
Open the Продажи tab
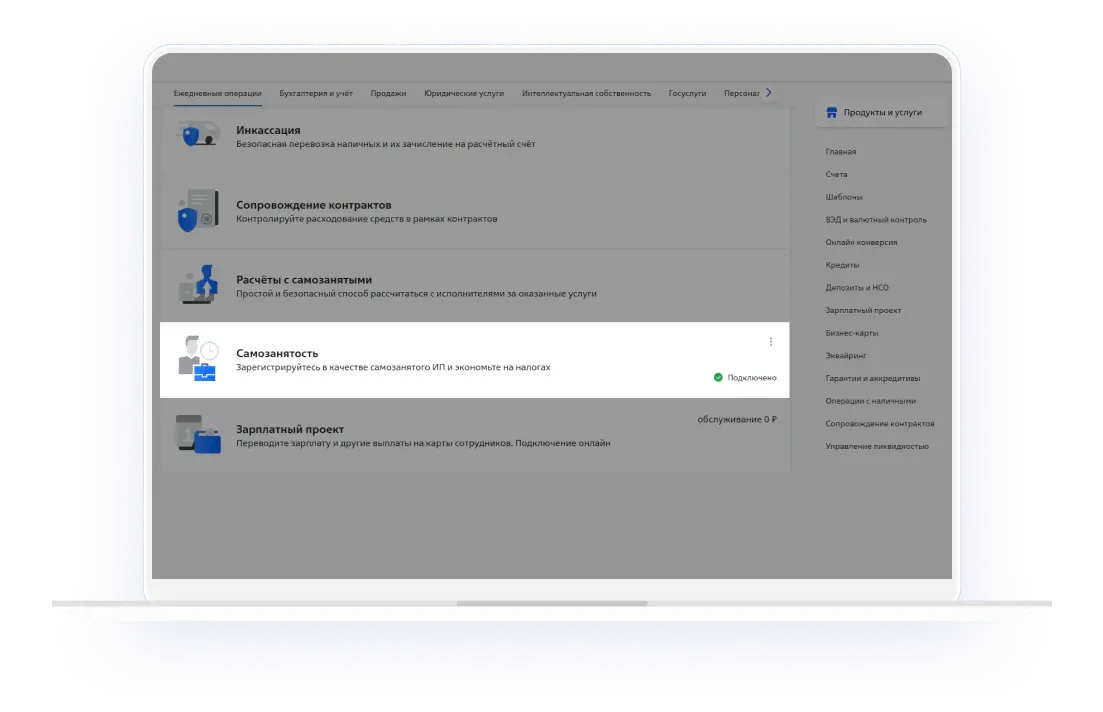(x=388, y=93)
